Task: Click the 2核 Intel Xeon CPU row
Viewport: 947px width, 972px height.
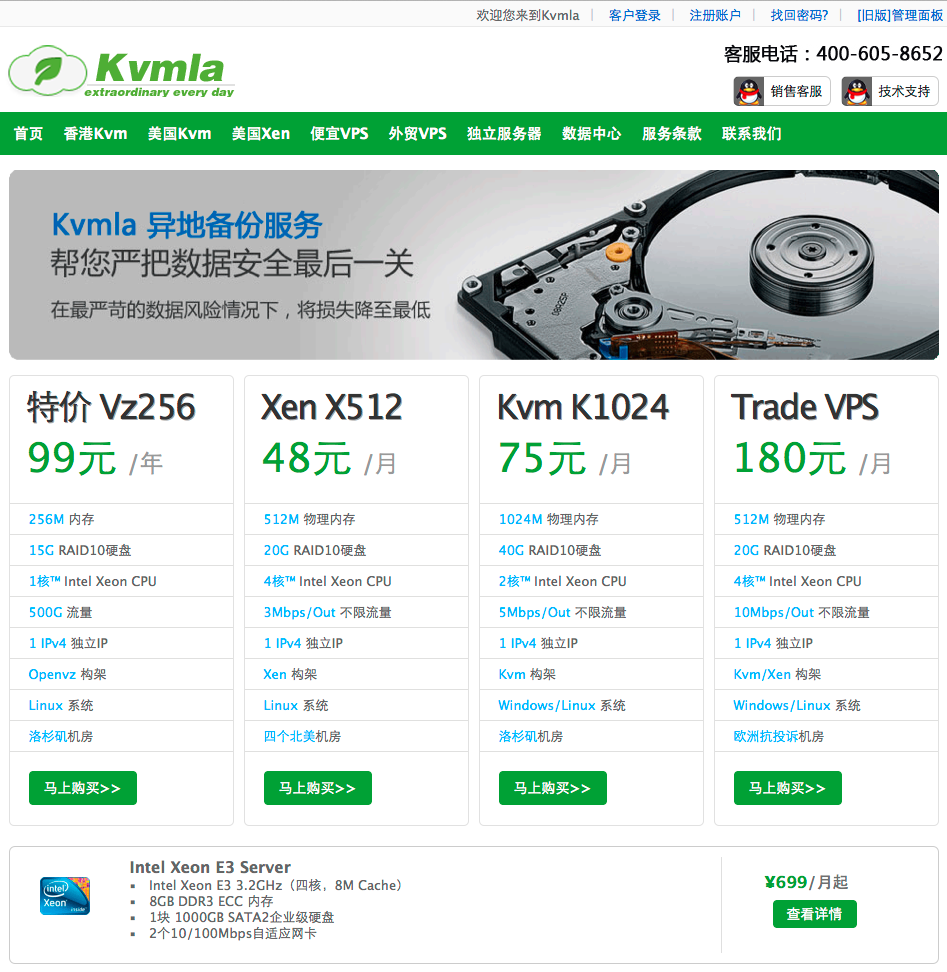Action: pyautogui.click(x=591, y=581)
